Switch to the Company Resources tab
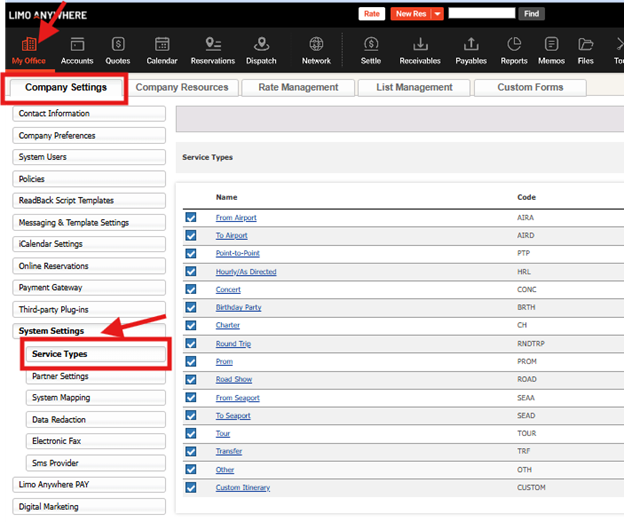624x522 pixels. pos(182,88)
